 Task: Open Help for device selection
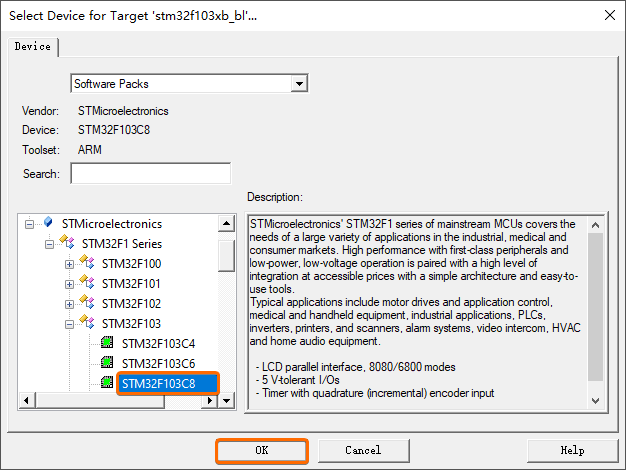point(572,451)
